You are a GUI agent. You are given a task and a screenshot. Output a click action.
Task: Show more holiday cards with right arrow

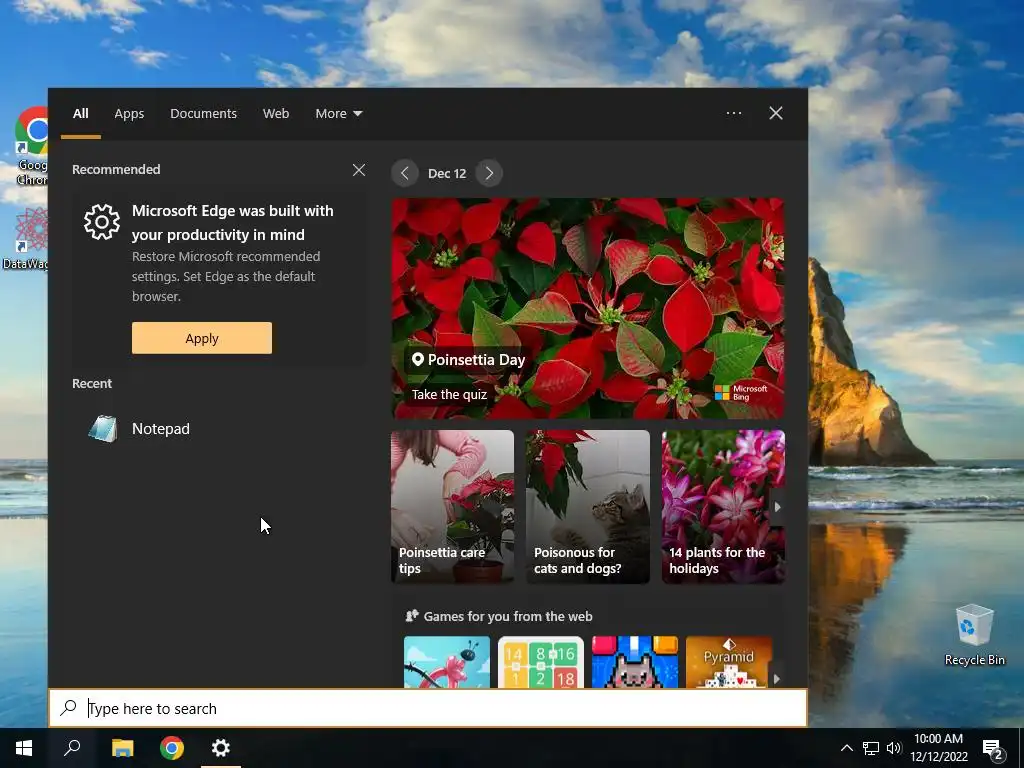click(777, 507)
